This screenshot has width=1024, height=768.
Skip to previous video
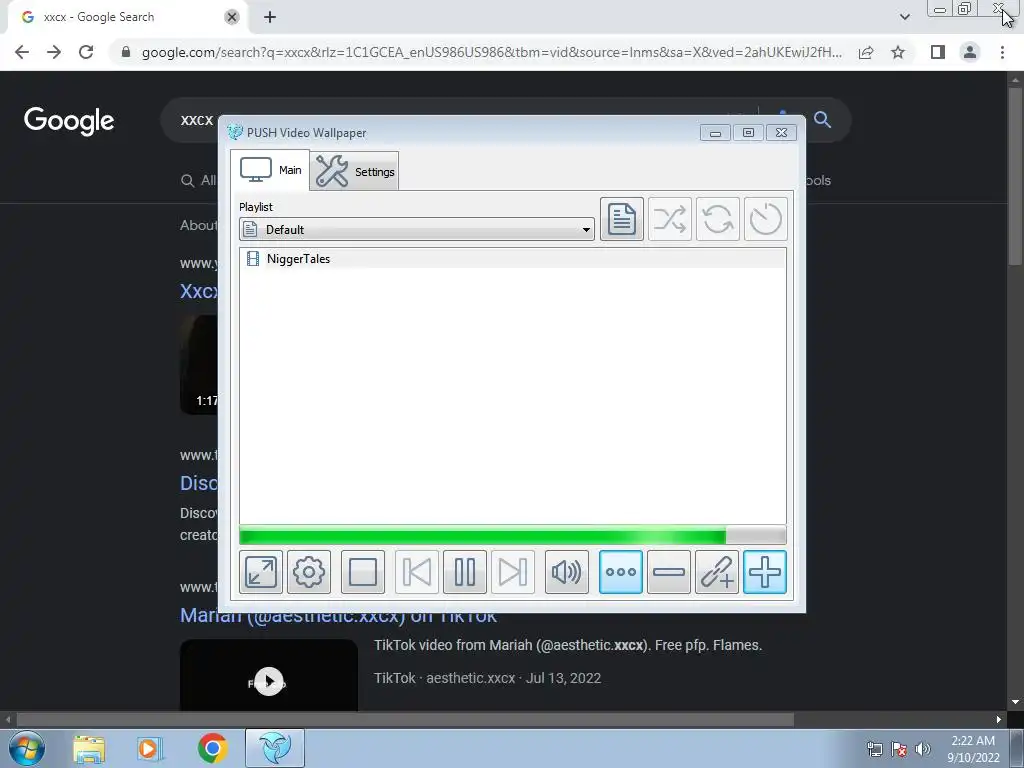pyautogui.click(x=417, y=572)
